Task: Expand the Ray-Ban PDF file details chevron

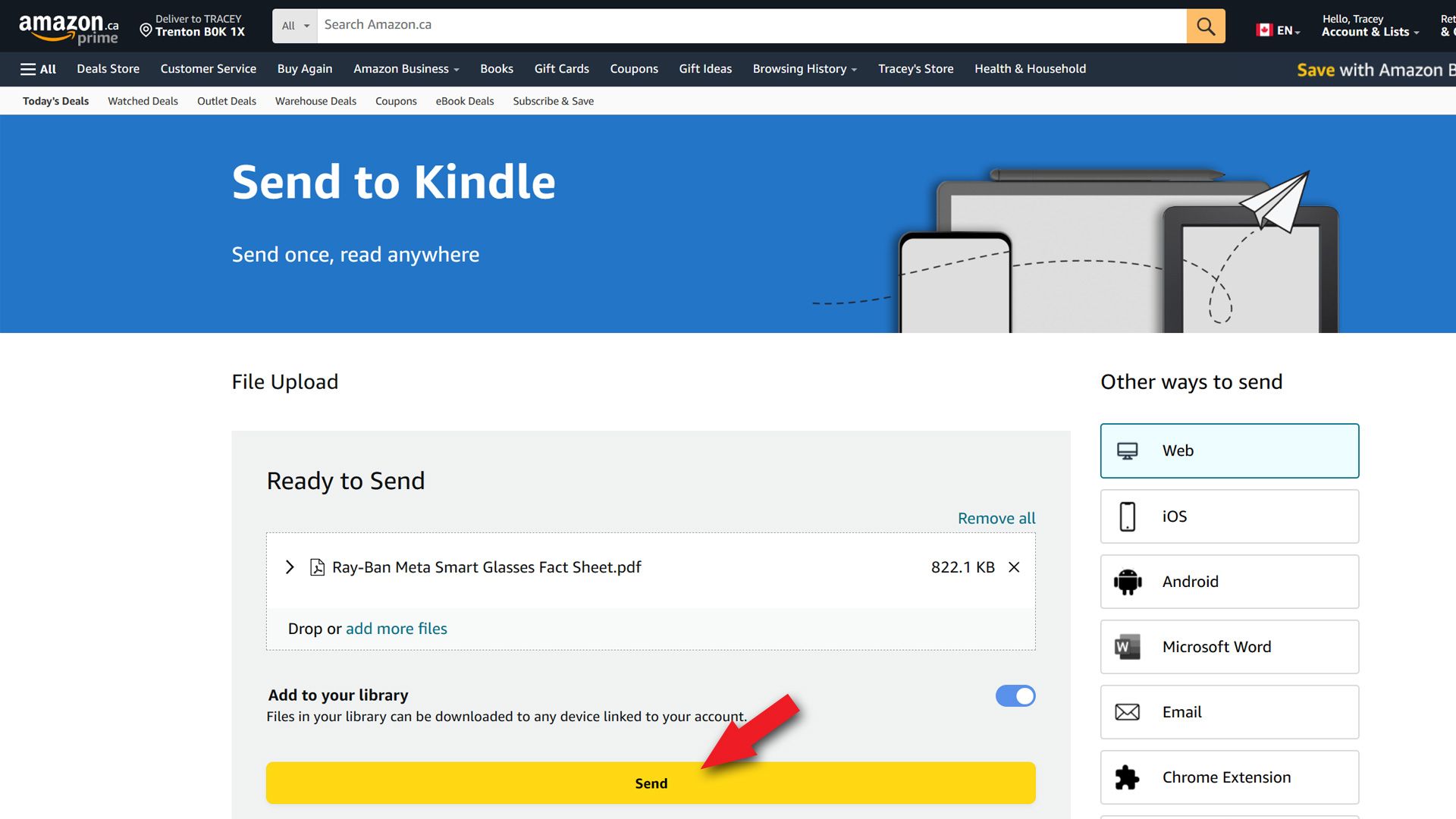Action: pyautogui.click(x=290, y=567)
